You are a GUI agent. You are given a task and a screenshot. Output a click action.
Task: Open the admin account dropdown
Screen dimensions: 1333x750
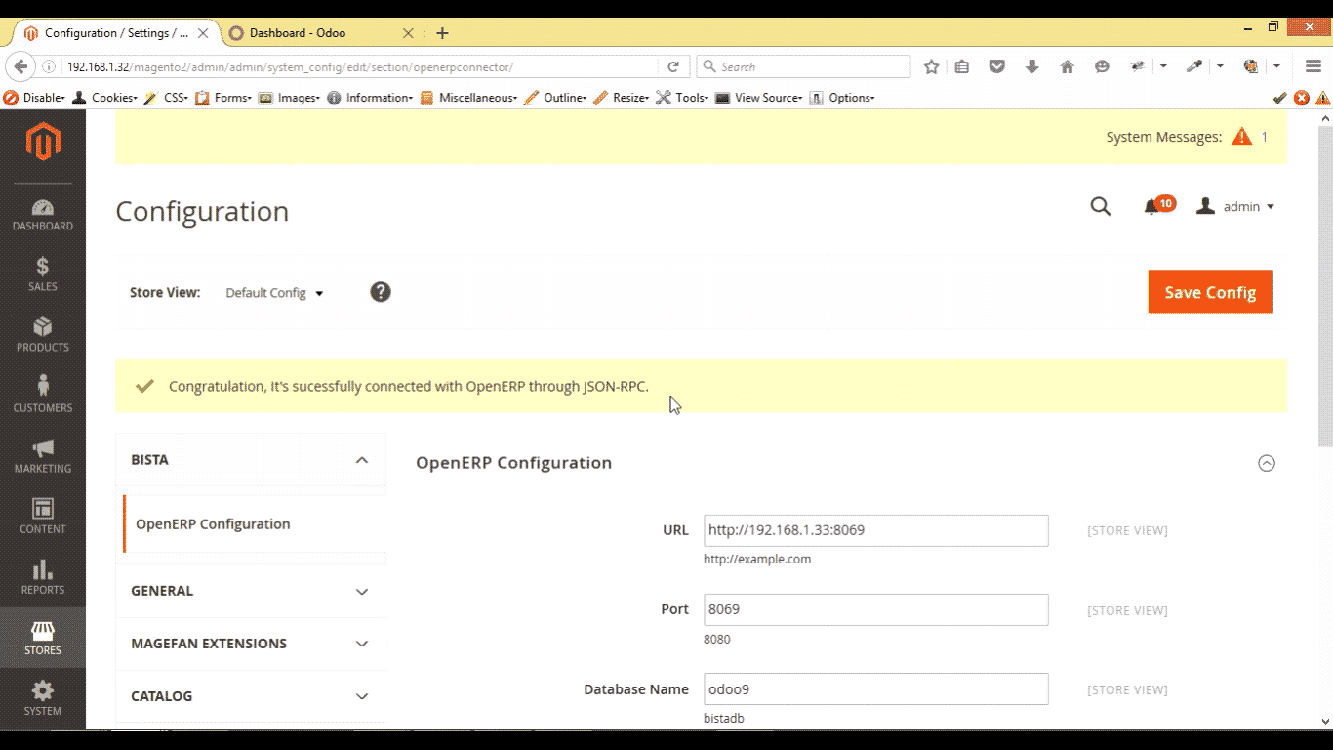[x=1235, y=206]
